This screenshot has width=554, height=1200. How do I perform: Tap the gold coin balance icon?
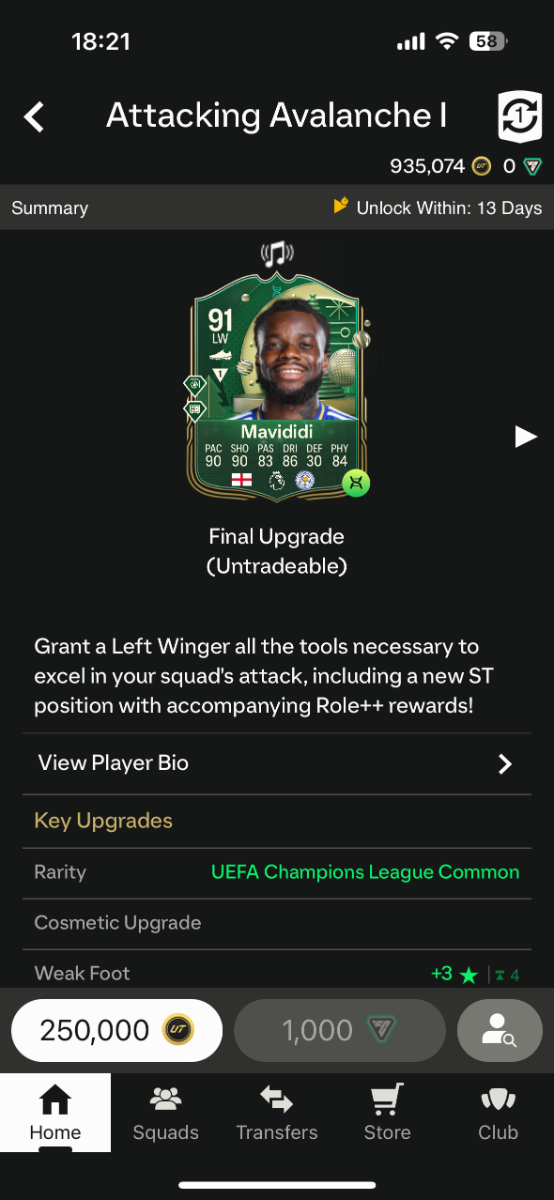click(482, 166)
